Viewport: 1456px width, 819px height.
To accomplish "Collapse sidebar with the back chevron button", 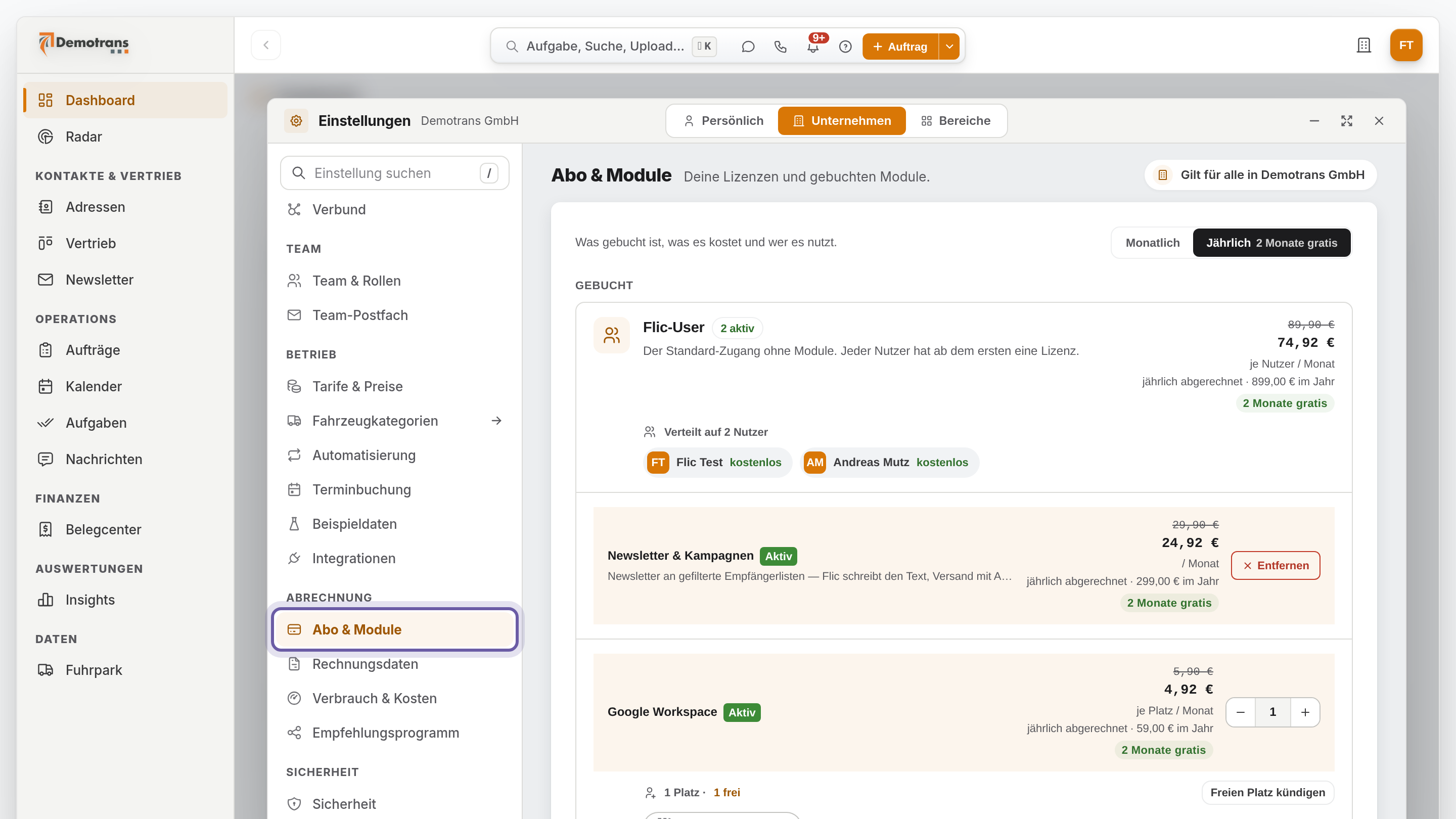I will pyautogui.click(x=265, y=45).
